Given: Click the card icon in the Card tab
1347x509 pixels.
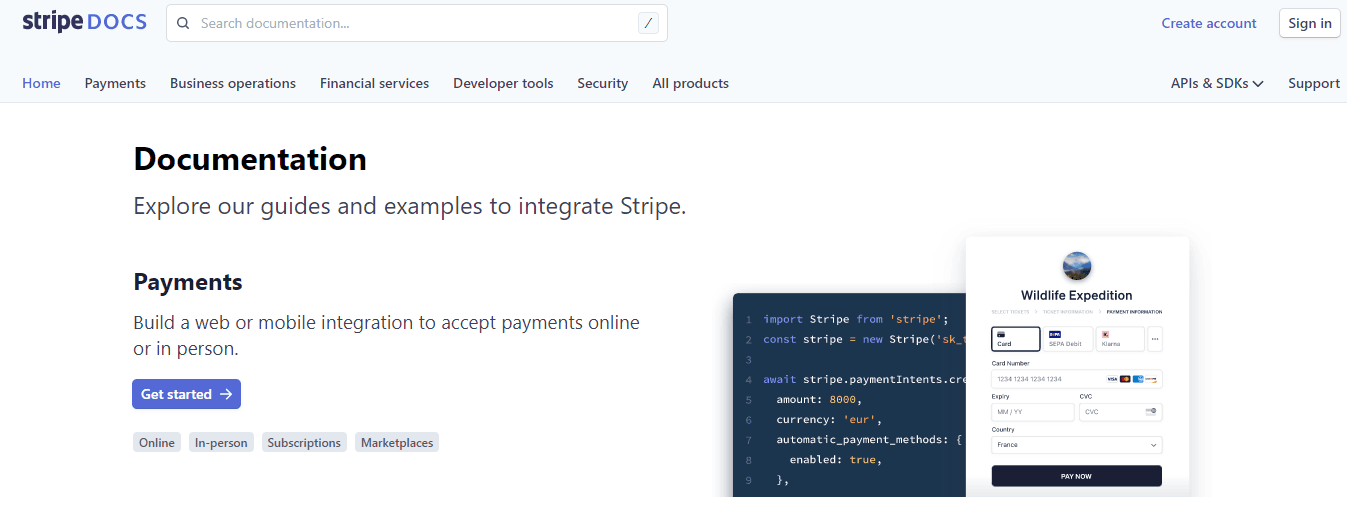Looking at the screenshot, I should 1001,334.
